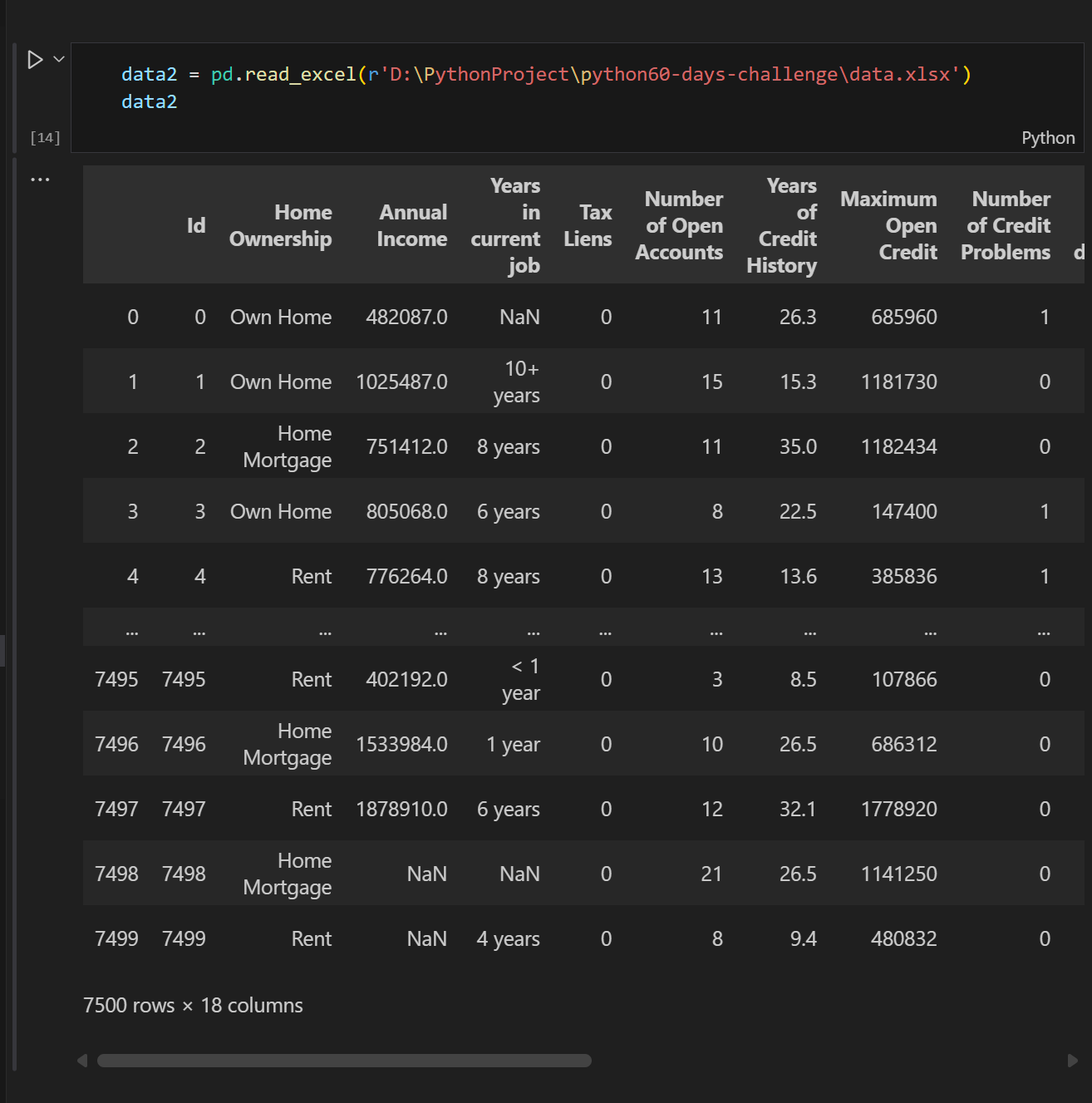
Task: Click the credit history value 13.6
Action: pyautogui.click(x=798, y=577)
